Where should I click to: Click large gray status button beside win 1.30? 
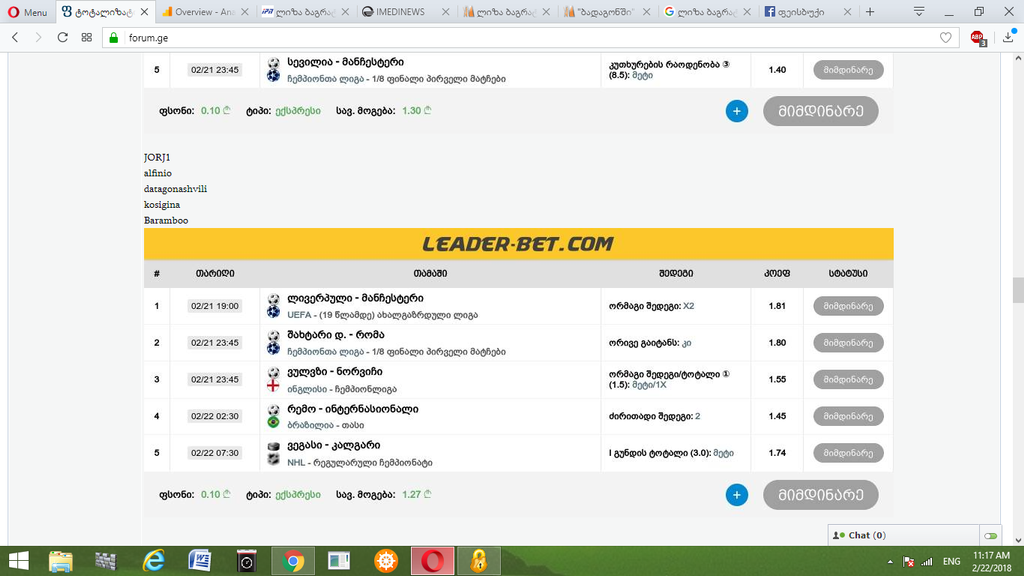click(820, 111)
